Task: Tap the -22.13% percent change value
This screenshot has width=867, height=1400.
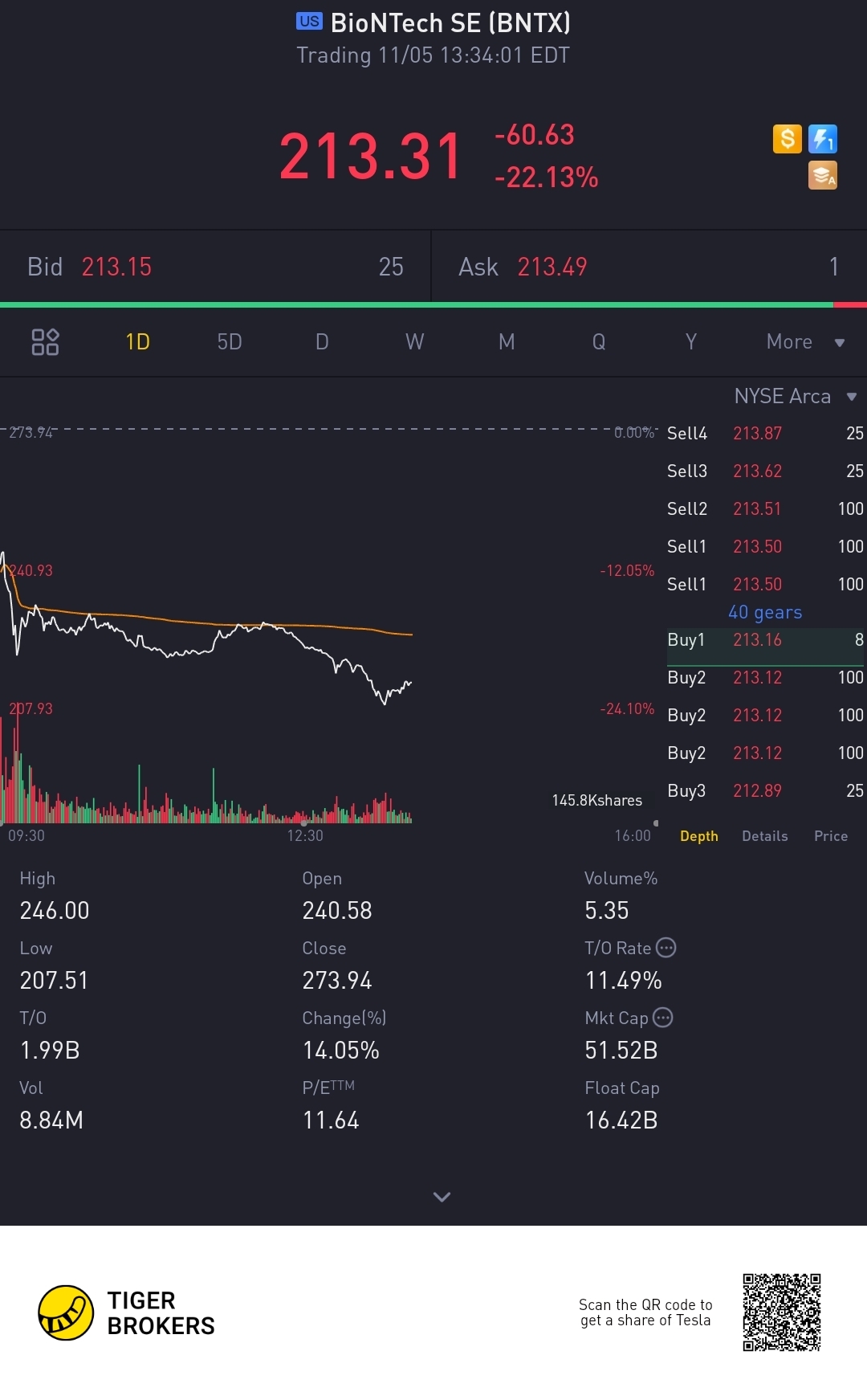Action: pos(547,178)
